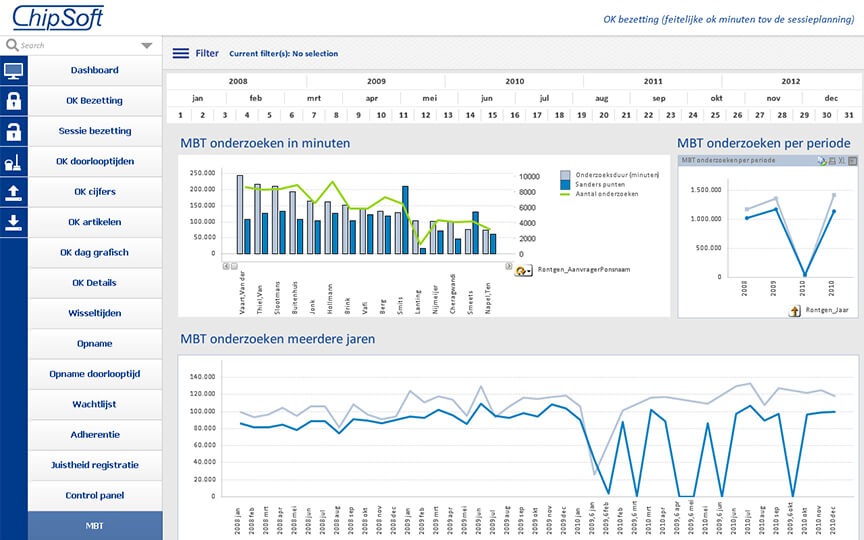Expand the search box dropdown arrow
Image resolution: width=864 pixels, height=540 pixels.
[x=146, y=46]
